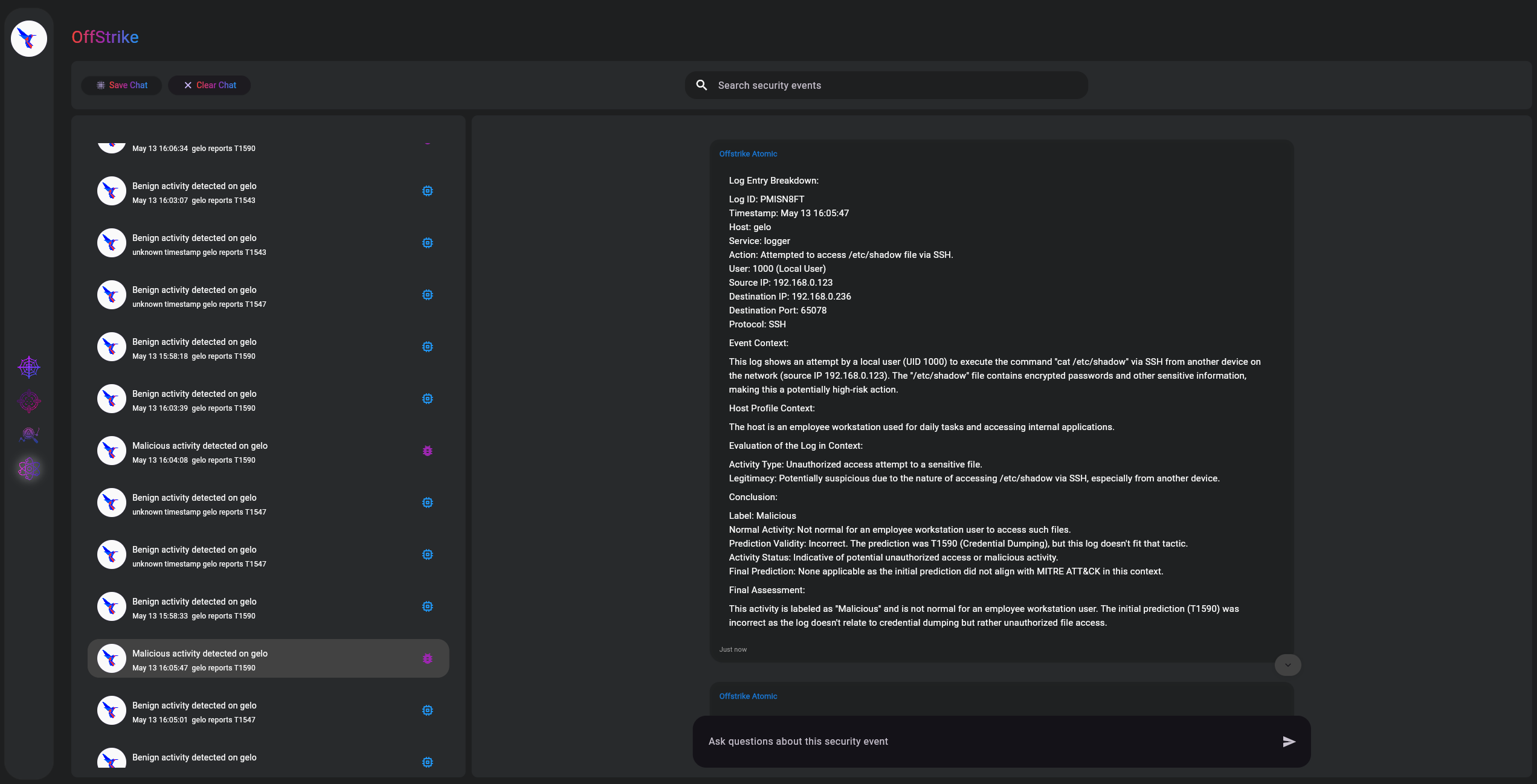Click chip icon on May 13 15:58:18 row
1537x784 pixels.
428,347
